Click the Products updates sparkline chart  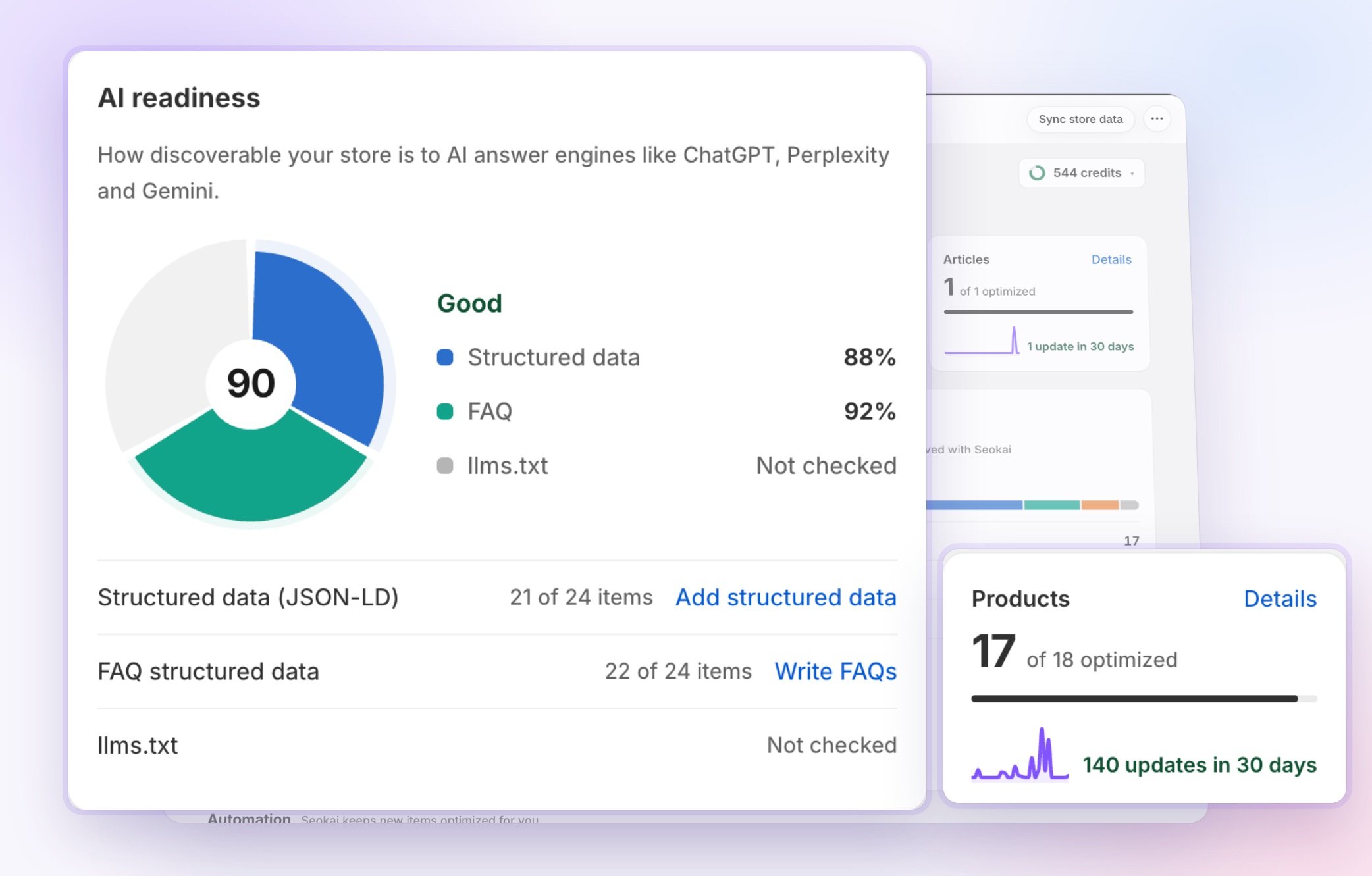pos(1020,754)
